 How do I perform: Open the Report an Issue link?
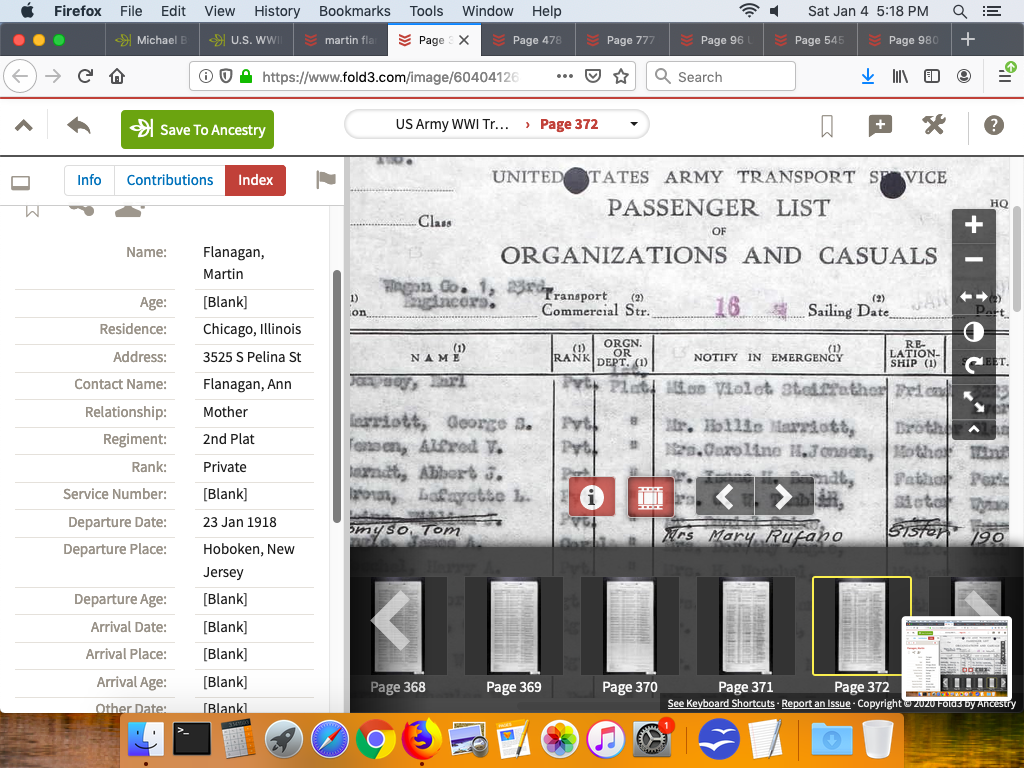(816, 704)
